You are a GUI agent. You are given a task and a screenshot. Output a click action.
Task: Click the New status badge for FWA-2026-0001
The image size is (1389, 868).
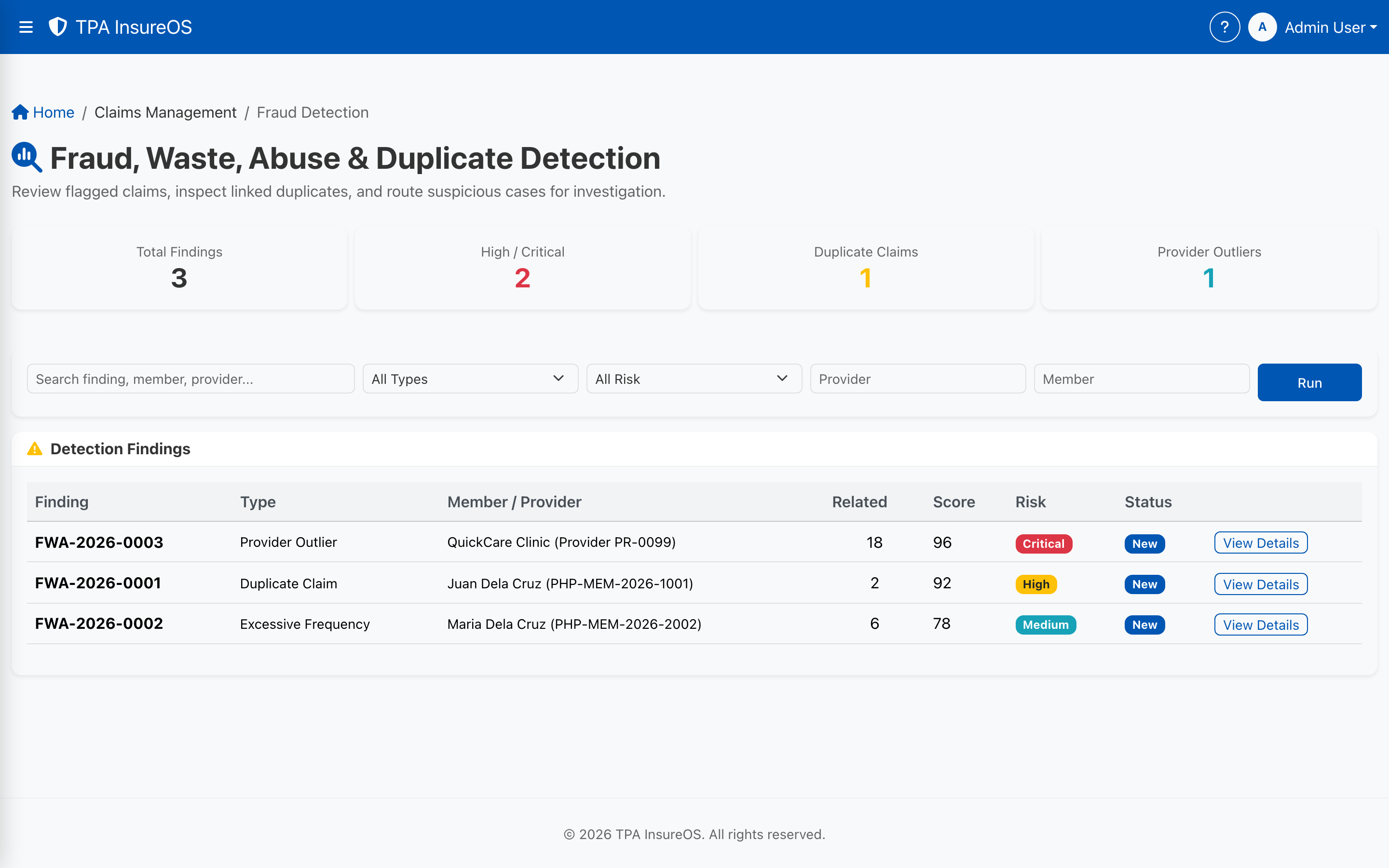click(x=1144, y=584)
